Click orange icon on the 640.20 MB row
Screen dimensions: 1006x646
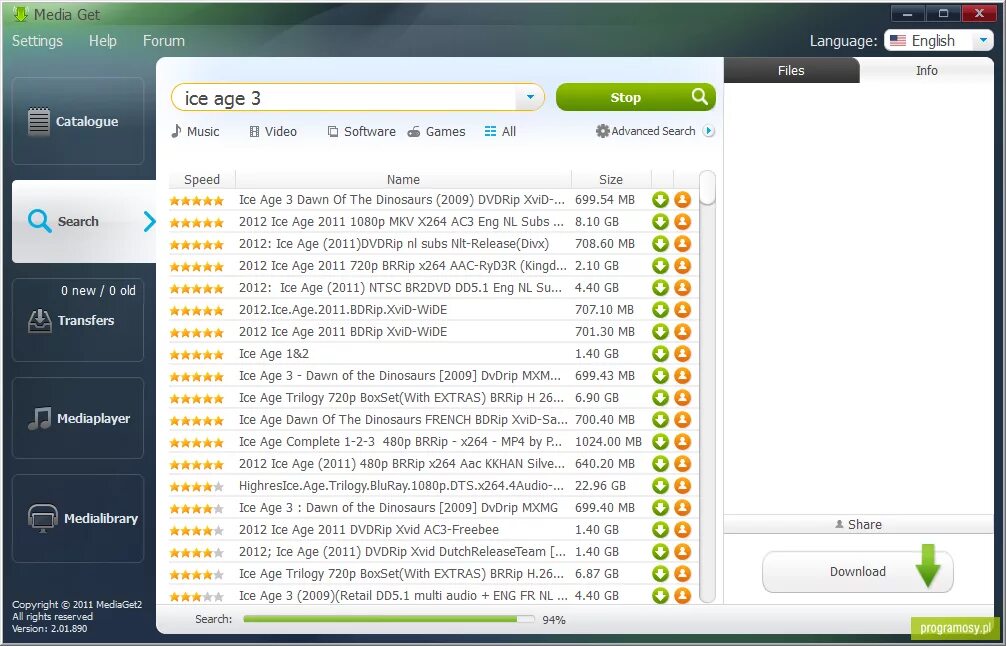pos(683,464)
